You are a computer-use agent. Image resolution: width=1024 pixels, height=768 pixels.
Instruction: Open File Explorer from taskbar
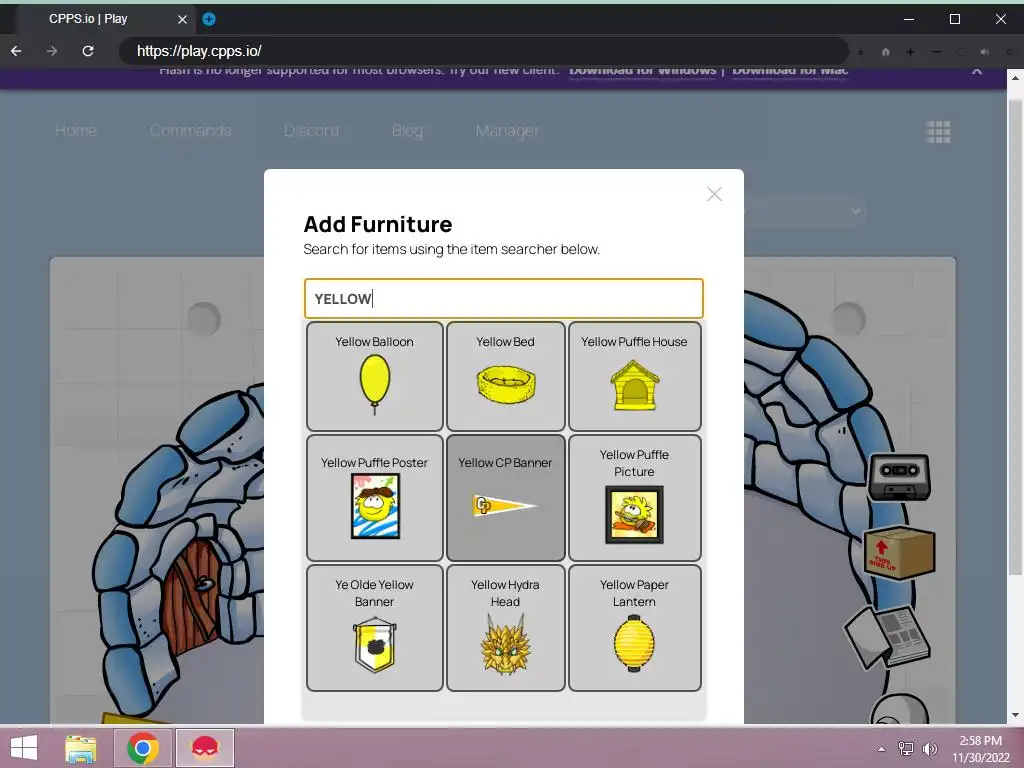(x=80, y=748)
